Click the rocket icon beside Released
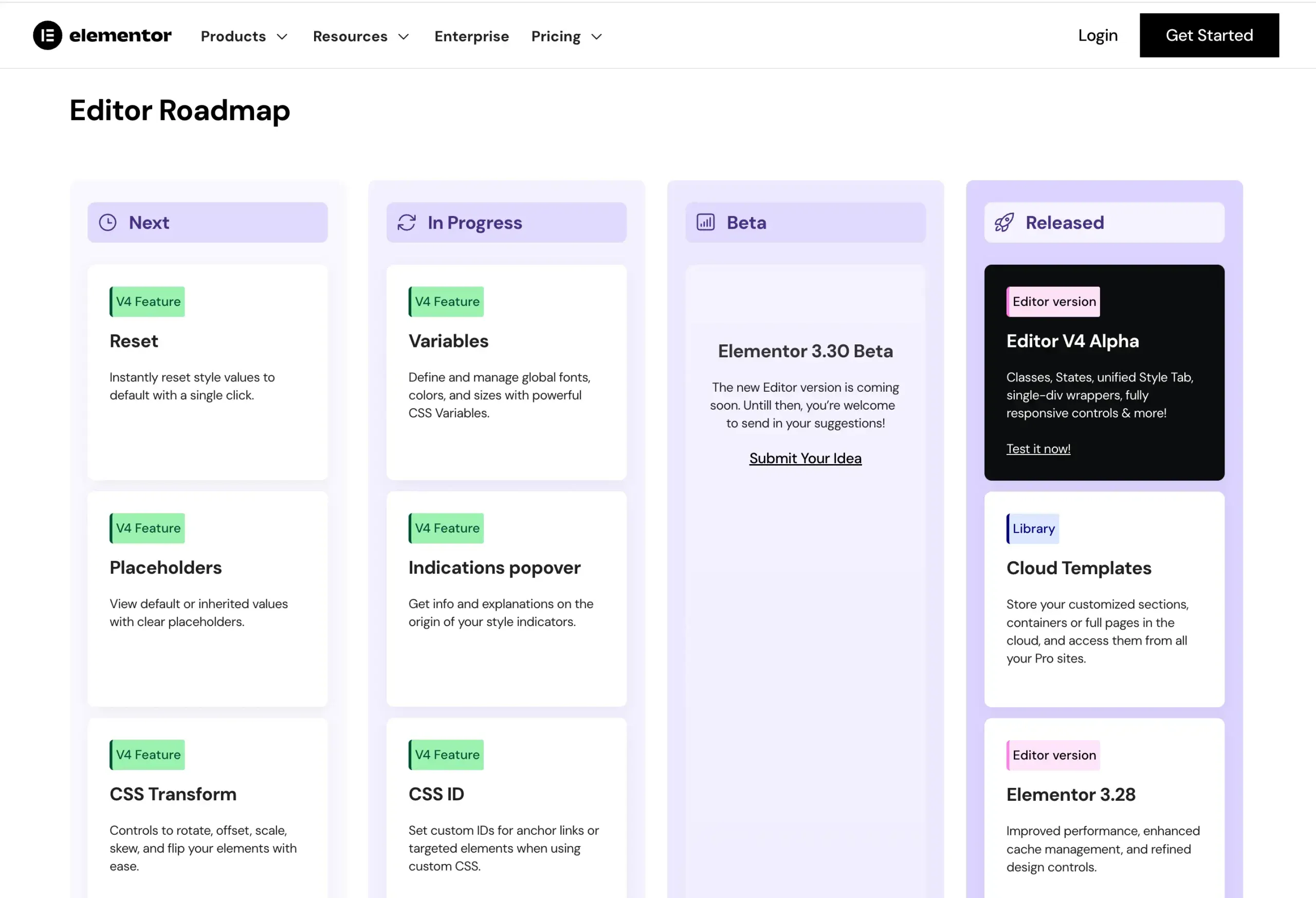1316x898 pixels. pos(1004,223)
